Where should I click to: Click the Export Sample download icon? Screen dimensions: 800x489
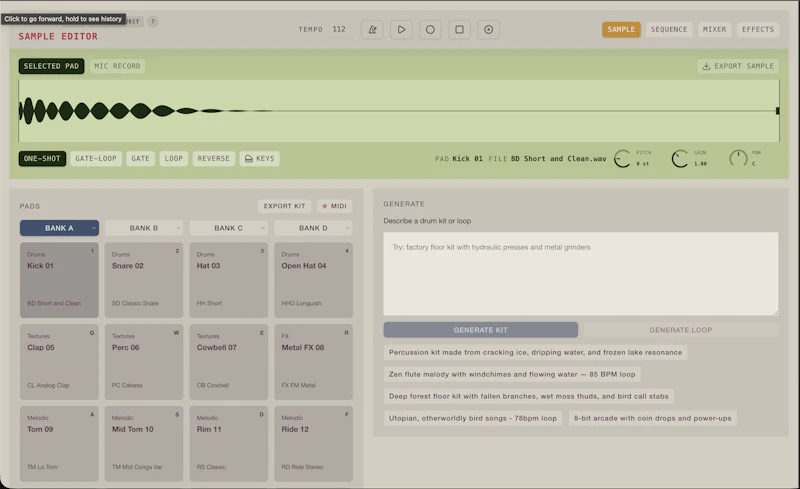coord(706,66)
